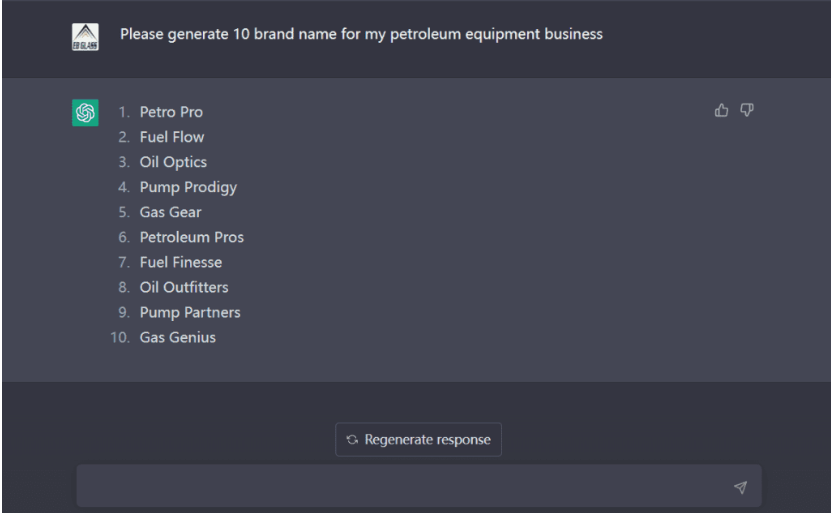Click the user prompt text about petroleum equipment
This screenshot has height=513, width=831.
coord(361,34)
